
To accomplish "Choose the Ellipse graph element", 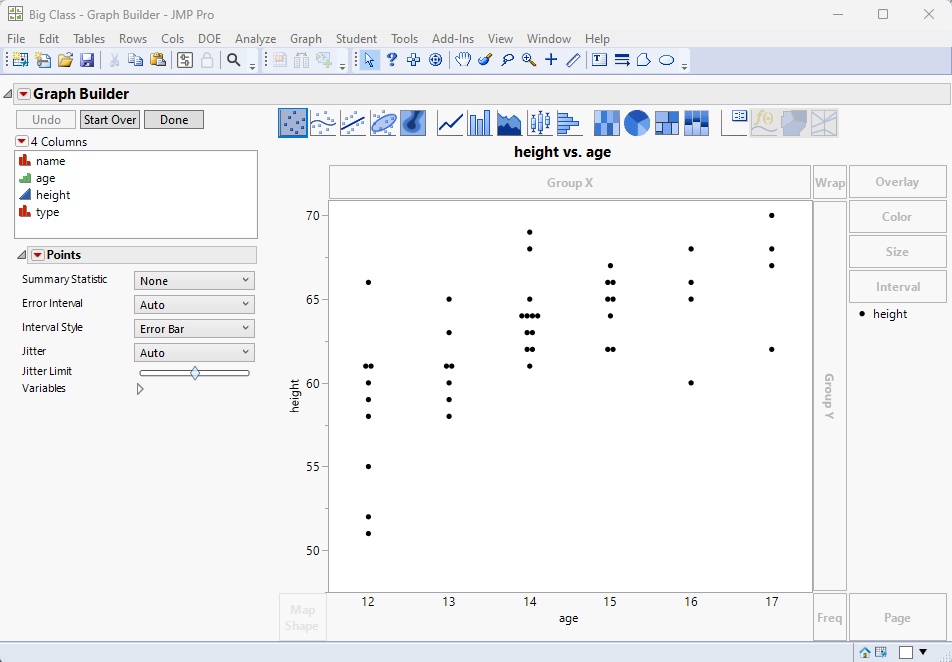I will 383,123.
